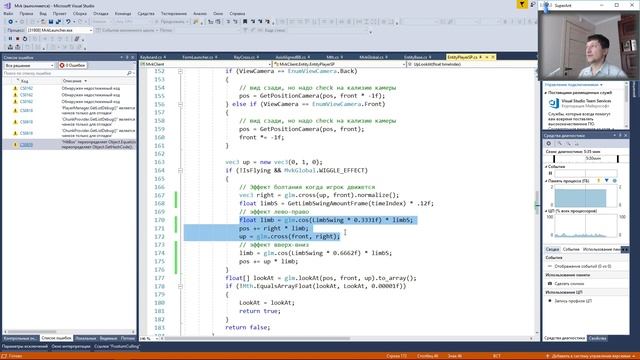Select the last highlighted warning row in error list
The image size is (640, 360).
tap(69, 144)
